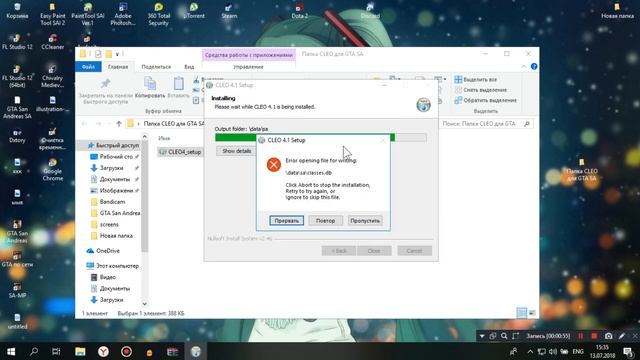This screenshot has width=640, height=360.
Task: Open the Adobe Photoshop desktop shortcut
Action: 123,15
